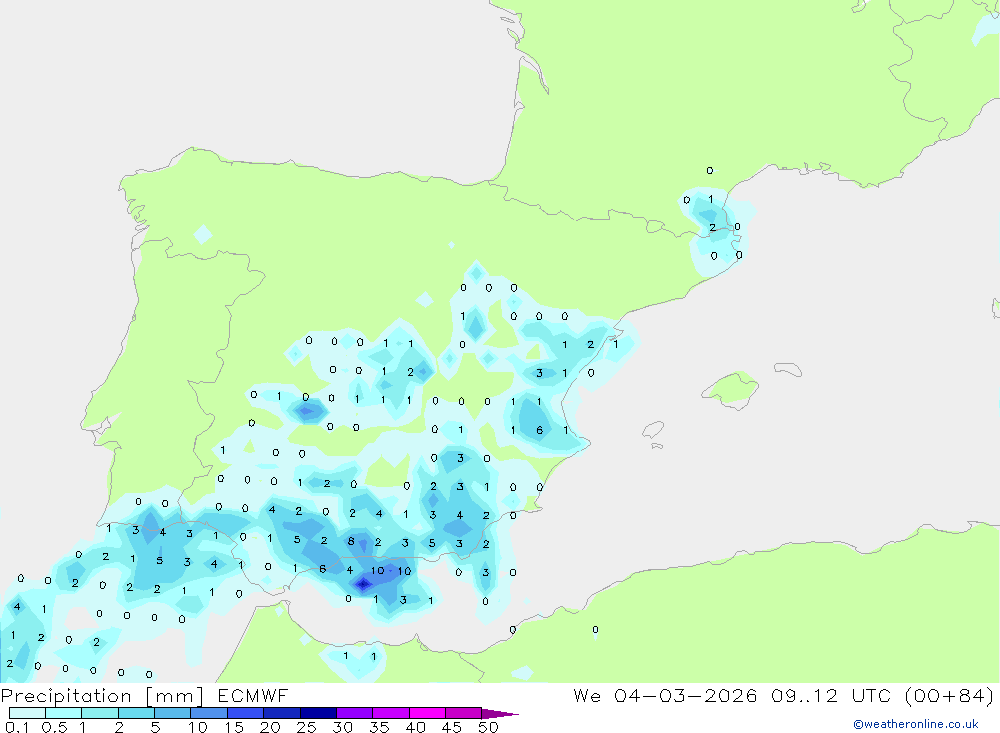Click the 'Precipitation [mm]' title text
Image resolution: width=1000 pixels, height=733 pixels.
pos(102,696)
